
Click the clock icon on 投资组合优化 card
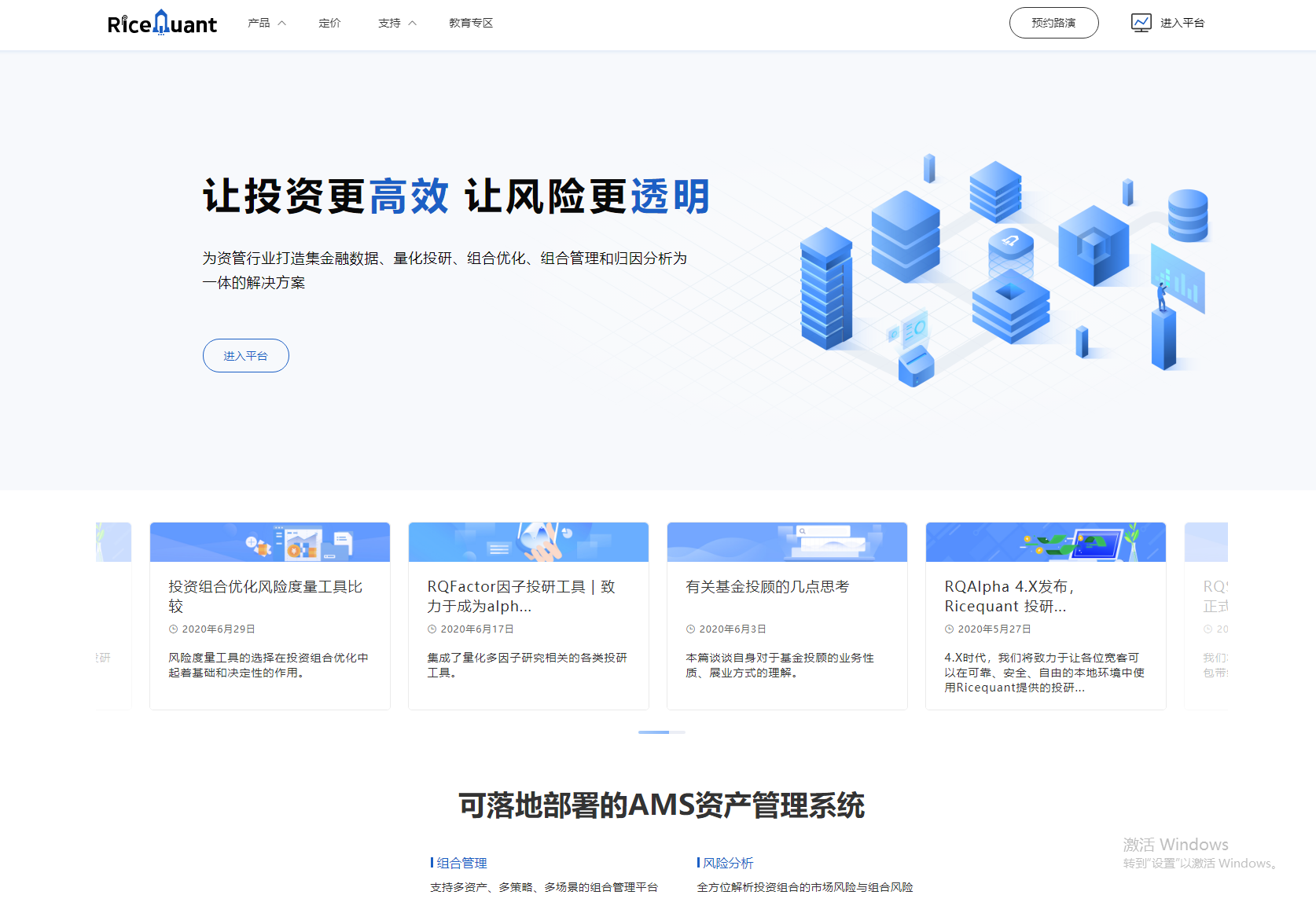coord(172,629)
